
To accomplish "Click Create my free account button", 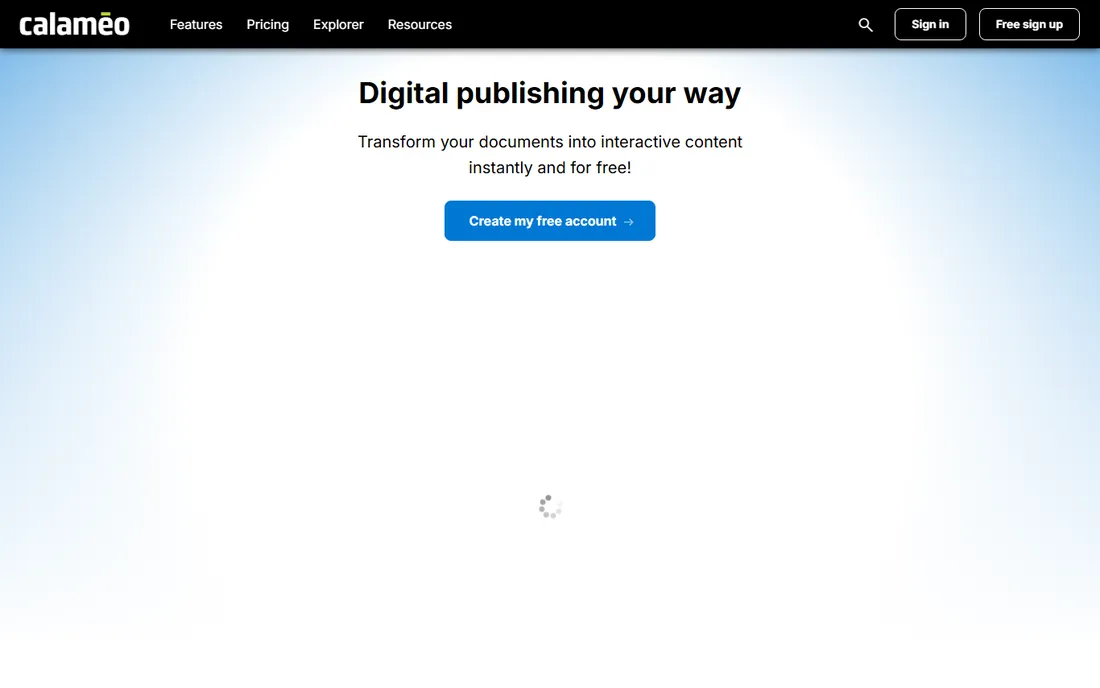I will coord(550,221).
